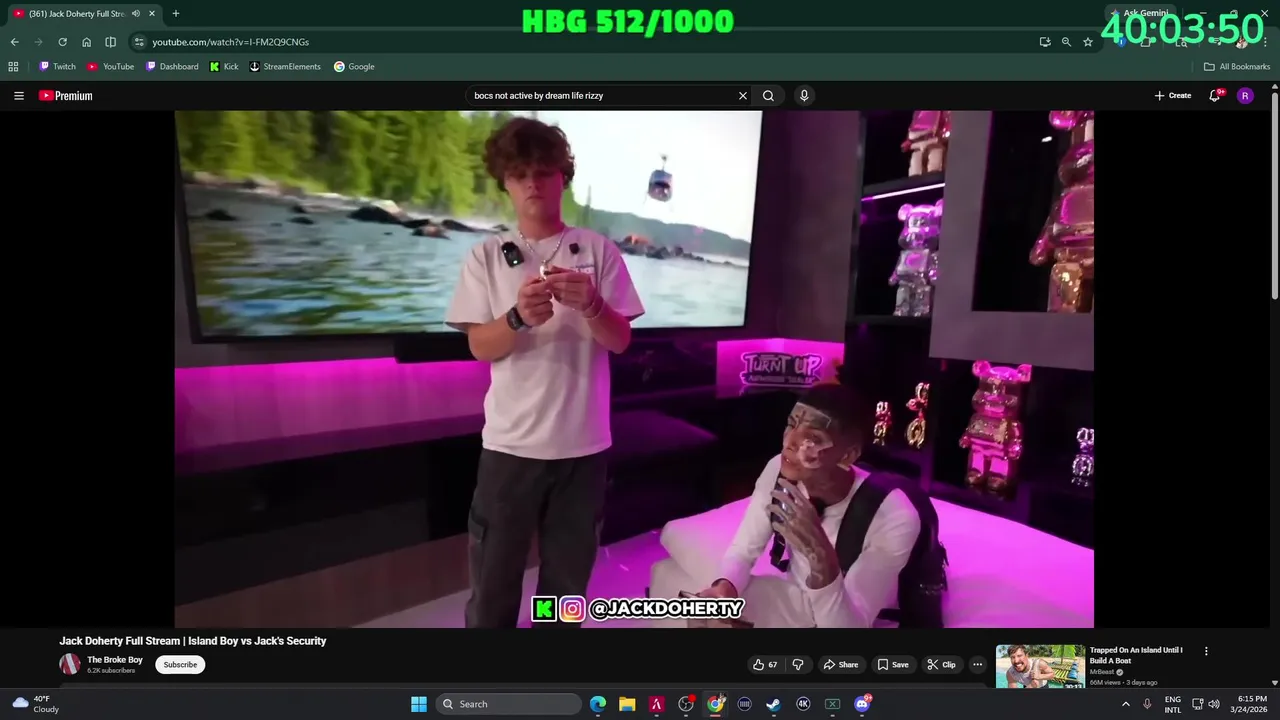1280x720 pixels.
Task: Open File Explorer from the taskbar
Action: [x=627, y=704]
